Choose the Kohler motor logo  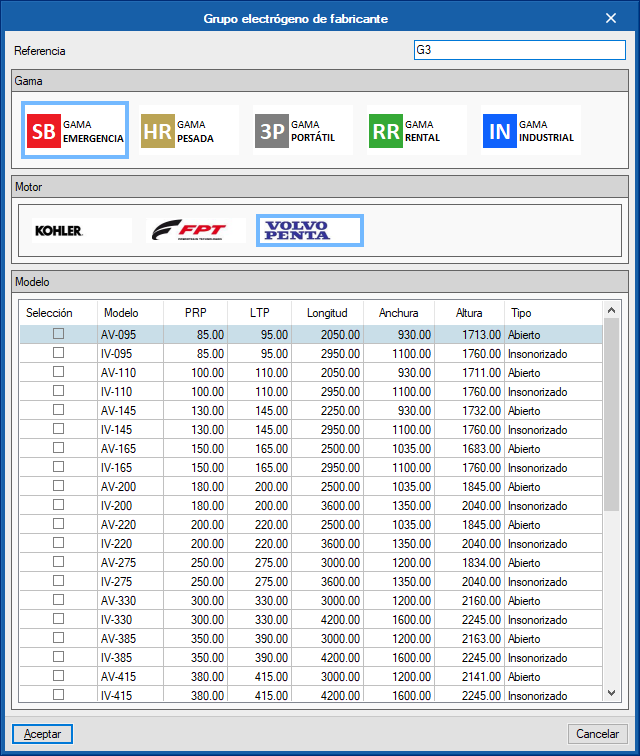pyautogui.click(x=82, y=230)
